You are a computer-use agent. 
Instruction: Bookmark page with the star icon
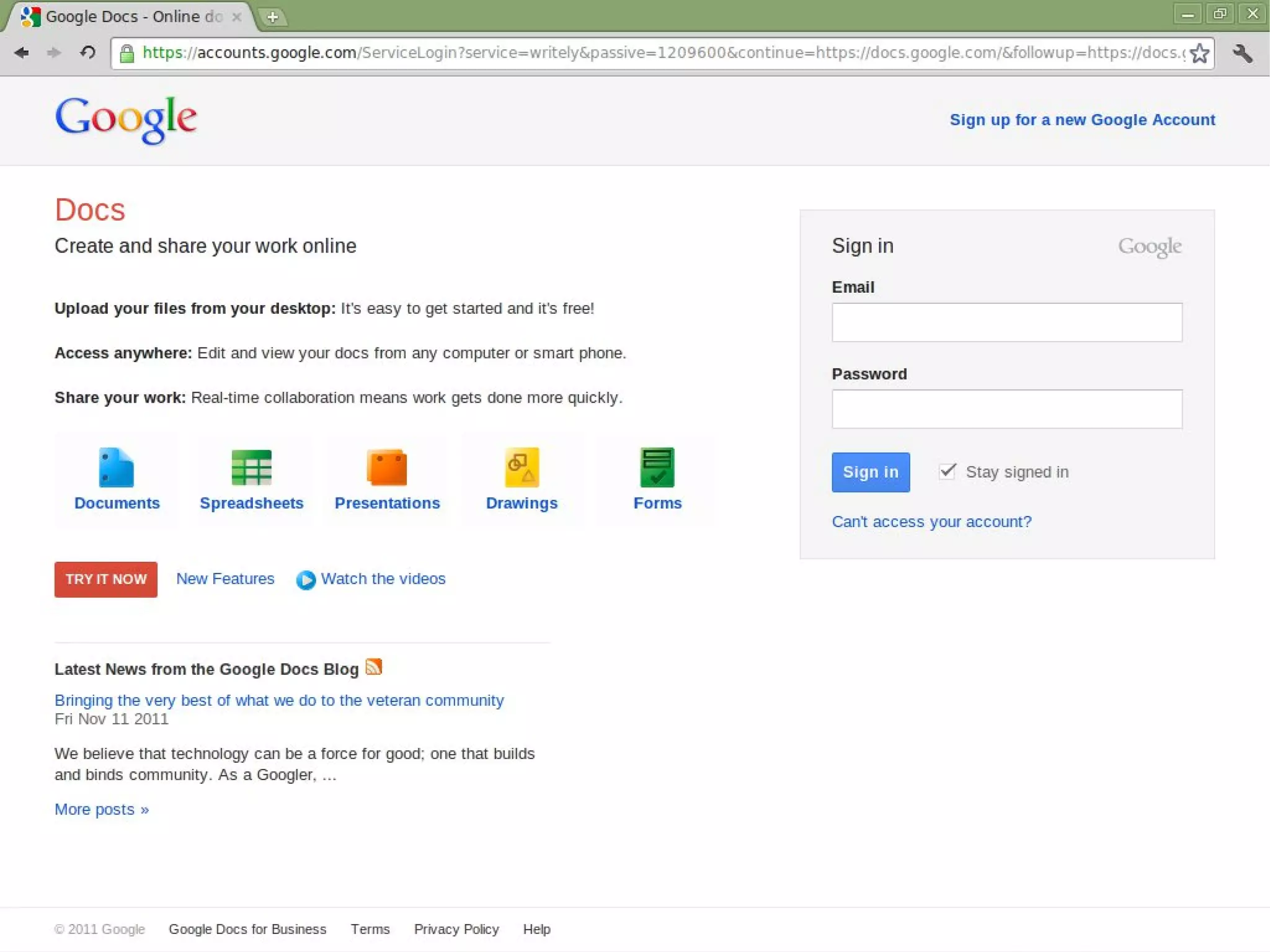pyautogui.click(x=1199, y=53)
